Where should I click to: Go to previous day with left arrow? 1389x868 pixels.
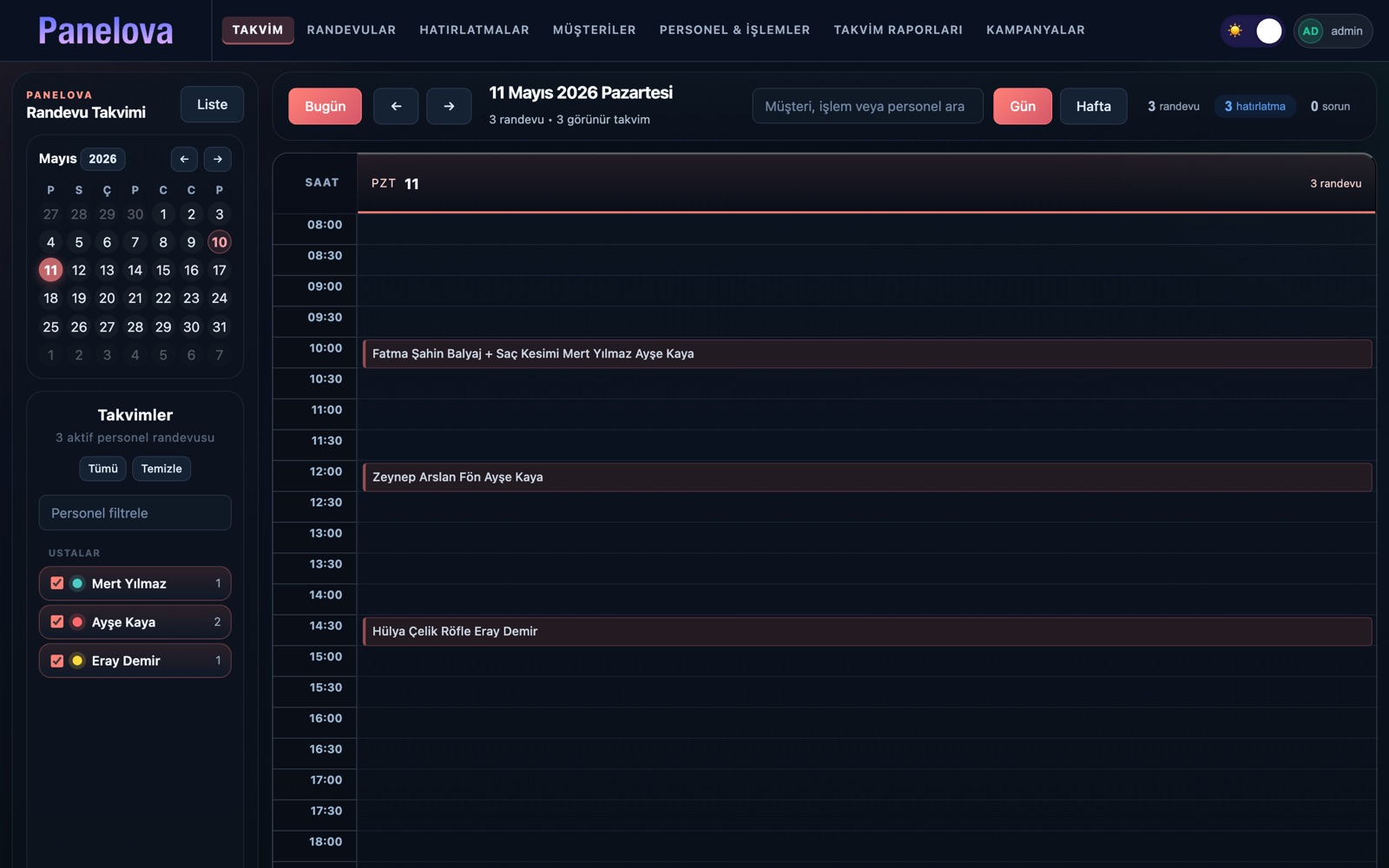[x=396, y=106]
